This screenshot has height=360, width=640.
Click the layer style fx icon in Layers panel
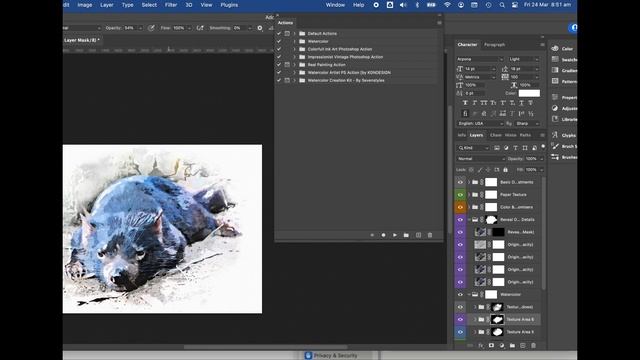coord(481,345)
